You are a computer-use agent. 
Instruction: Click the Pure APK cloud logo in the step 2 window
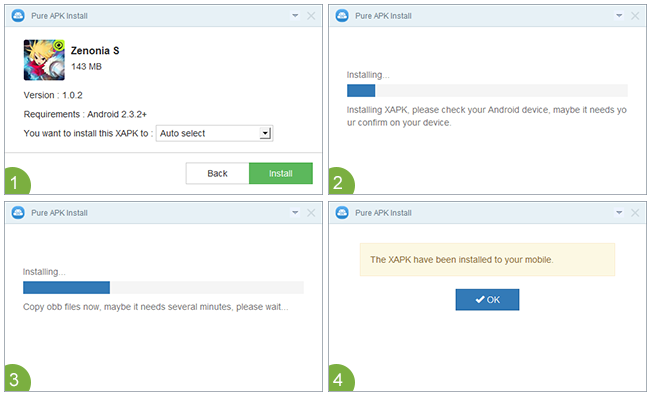342,16
